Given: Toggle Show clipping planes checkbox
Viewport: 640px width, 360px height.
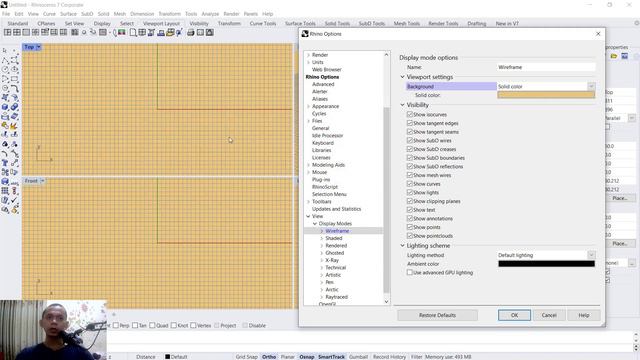Looking at the screenshot, I should click(x=409, y=201).
